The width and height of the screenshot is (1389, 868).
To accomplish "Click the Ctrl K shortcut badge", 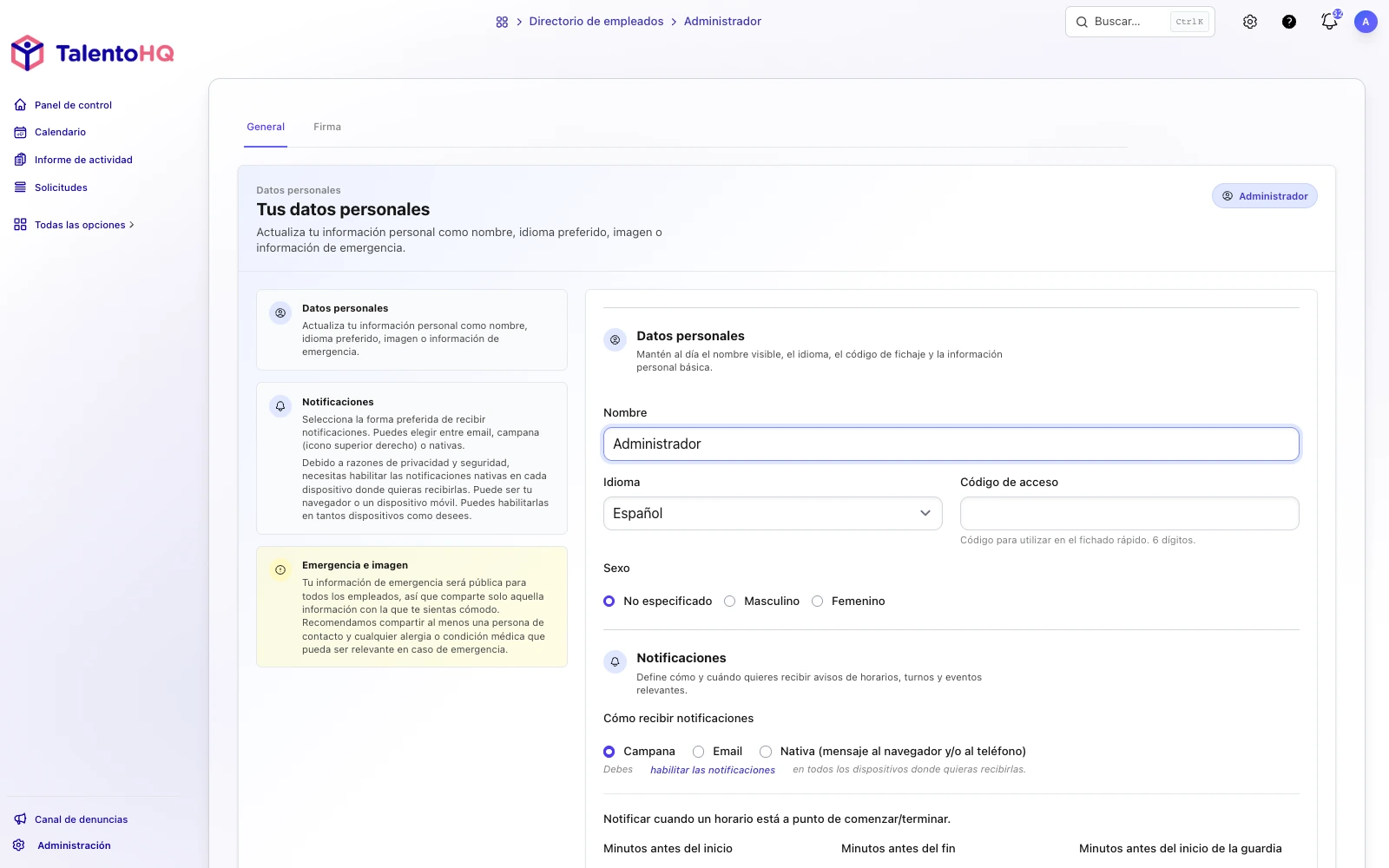I will 1189,22.
